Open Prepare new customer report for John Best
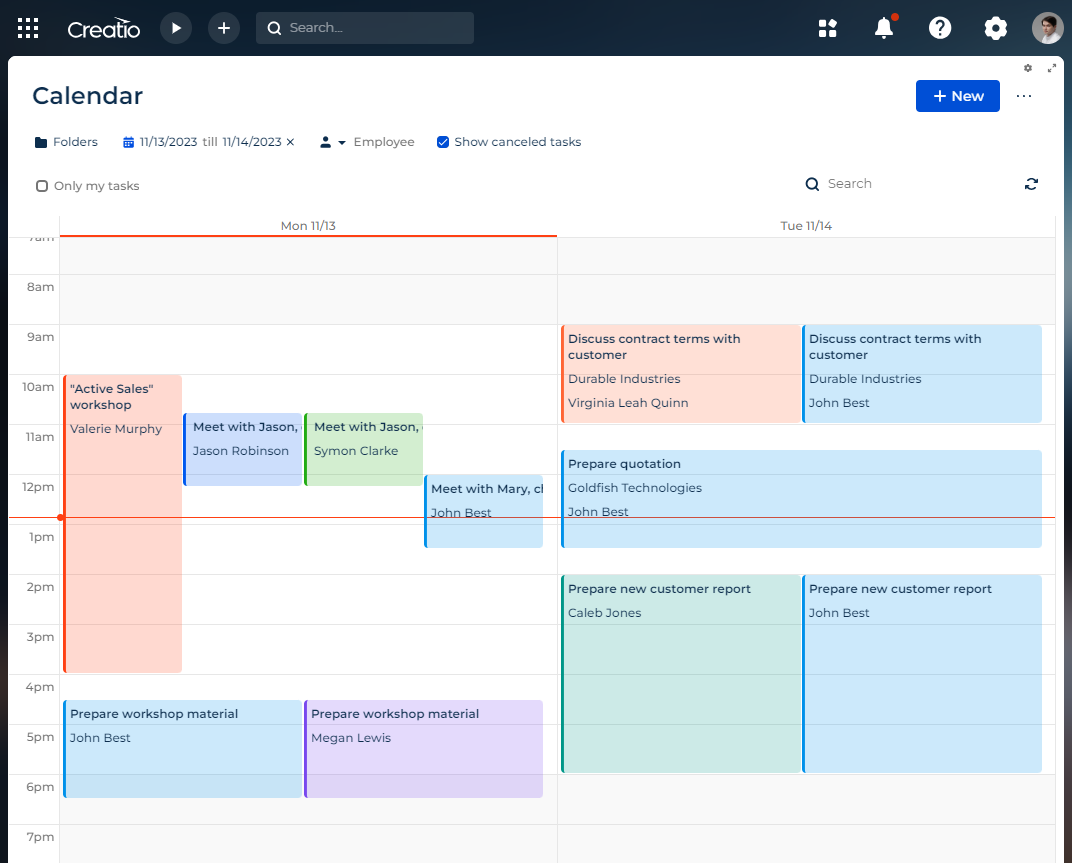Image resolution: width=1072 pixels, height=863 pixels. (x=922, y=674)
